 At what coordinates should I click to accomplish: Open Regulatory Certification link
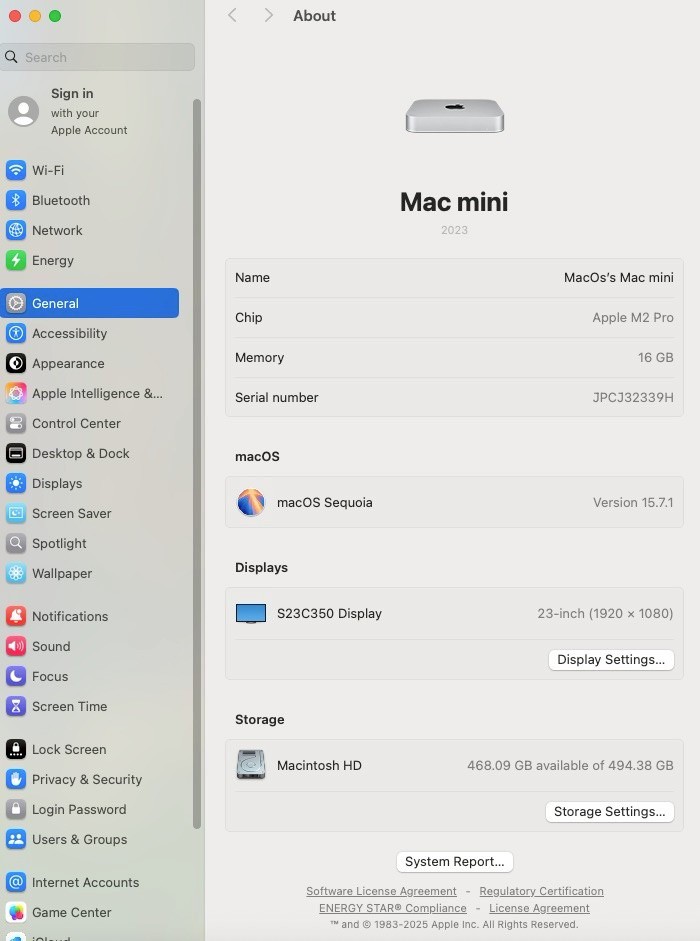tap(542, 891)
